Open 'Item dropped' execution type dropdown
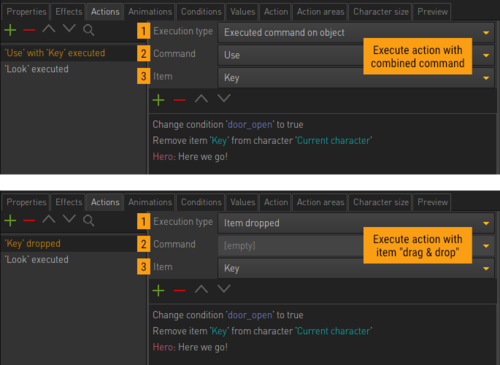This screenshot has width=500, height=365. 356,223
